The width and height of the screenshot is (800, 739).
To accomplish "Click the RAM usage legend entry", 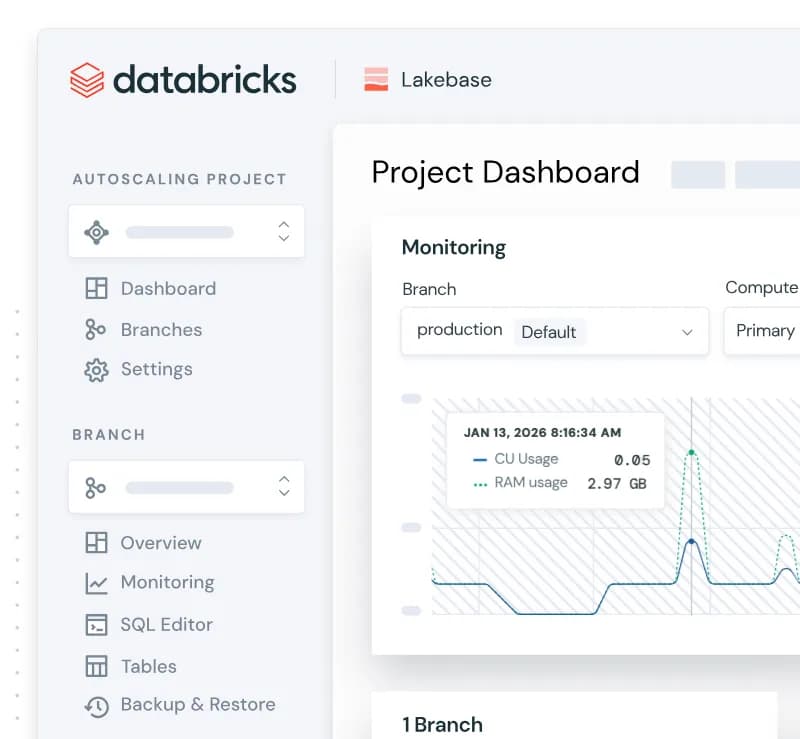I will point(520,483).
